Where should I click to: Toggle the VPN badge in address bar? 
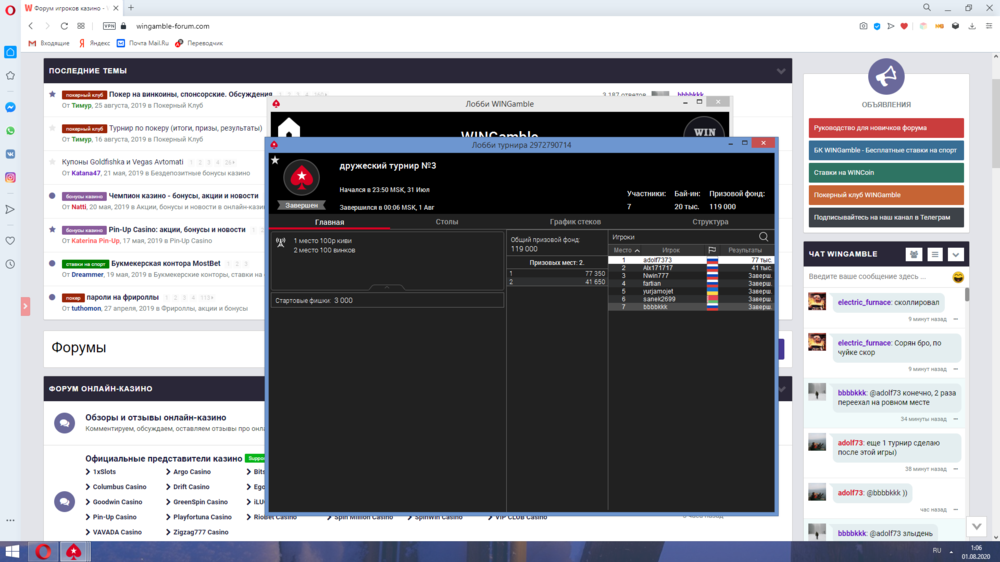click(109, 26)
